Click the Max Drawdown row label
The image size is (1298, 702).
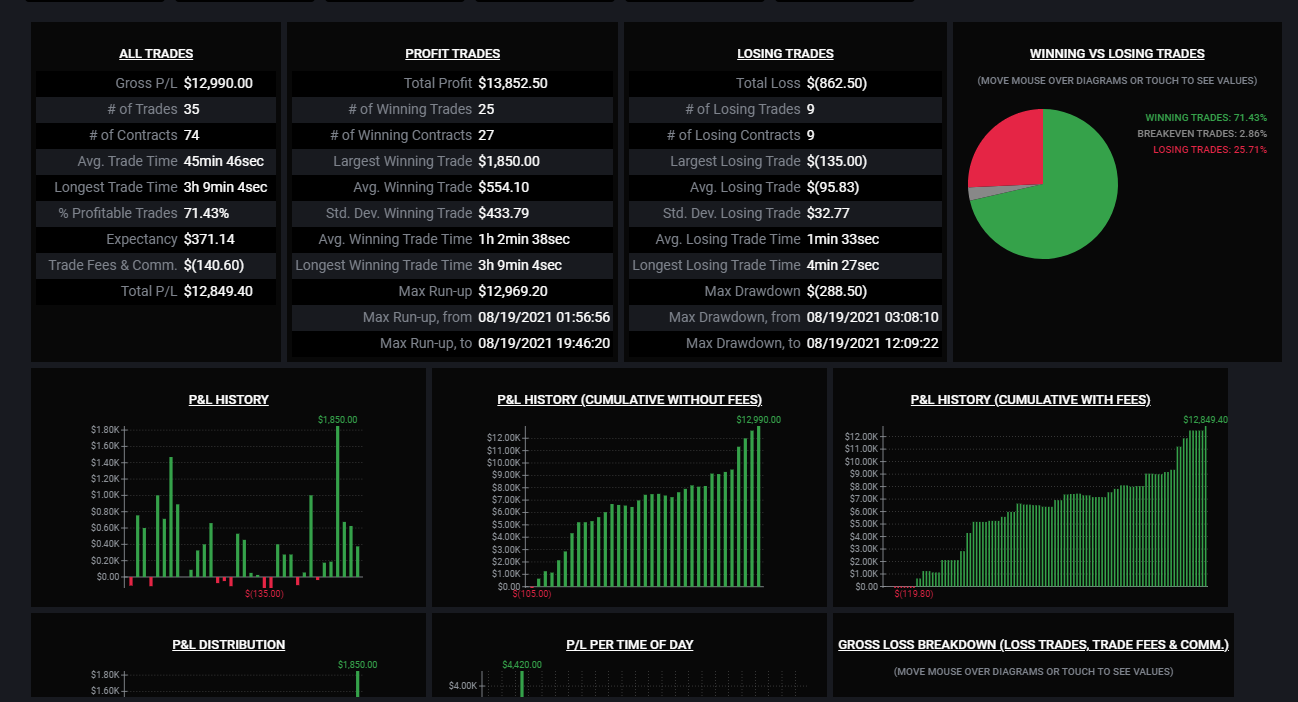[x=752, y=291]
